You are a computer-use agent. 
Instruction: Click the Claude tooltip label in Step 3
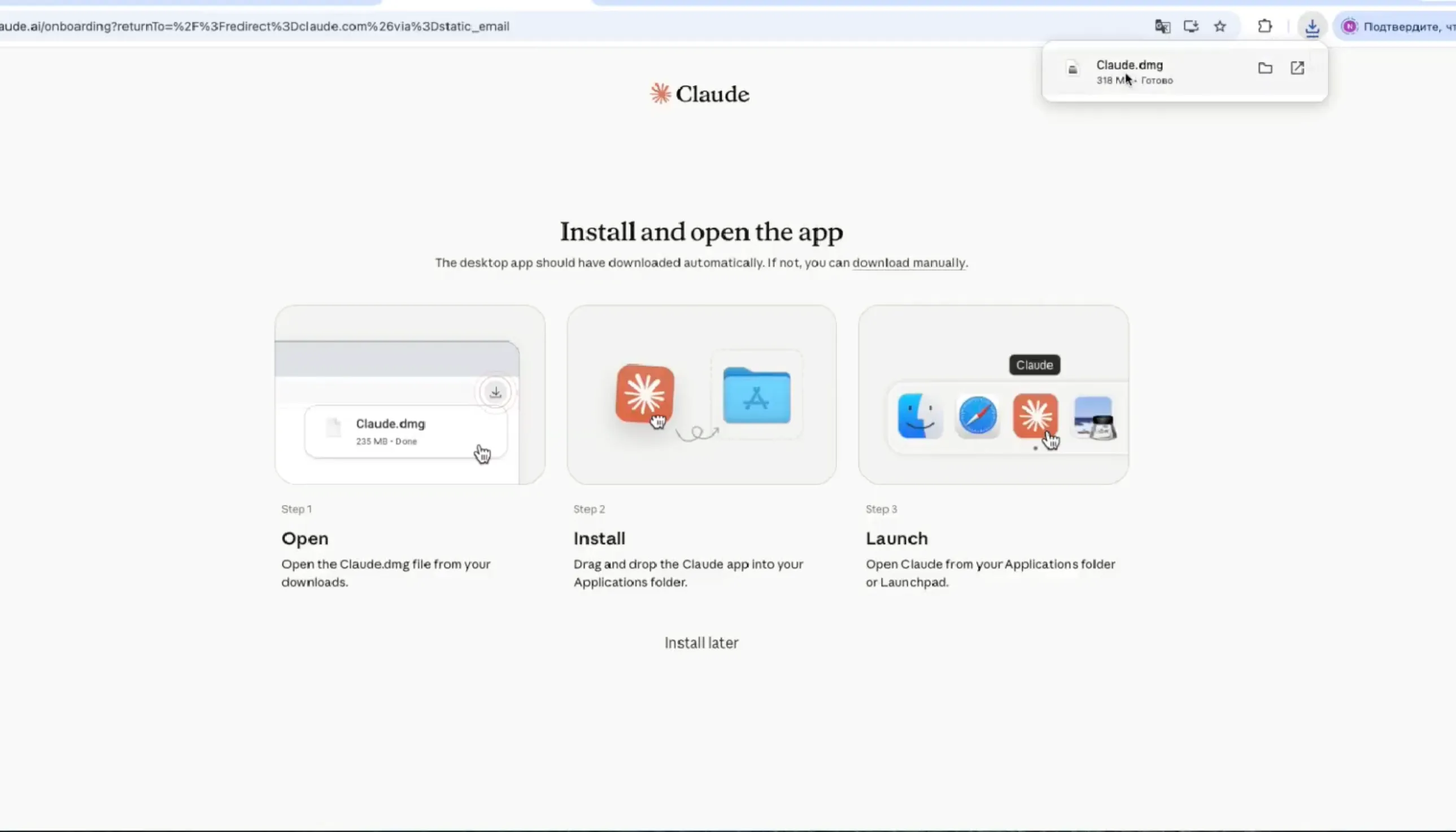(x=1034, y=365)
